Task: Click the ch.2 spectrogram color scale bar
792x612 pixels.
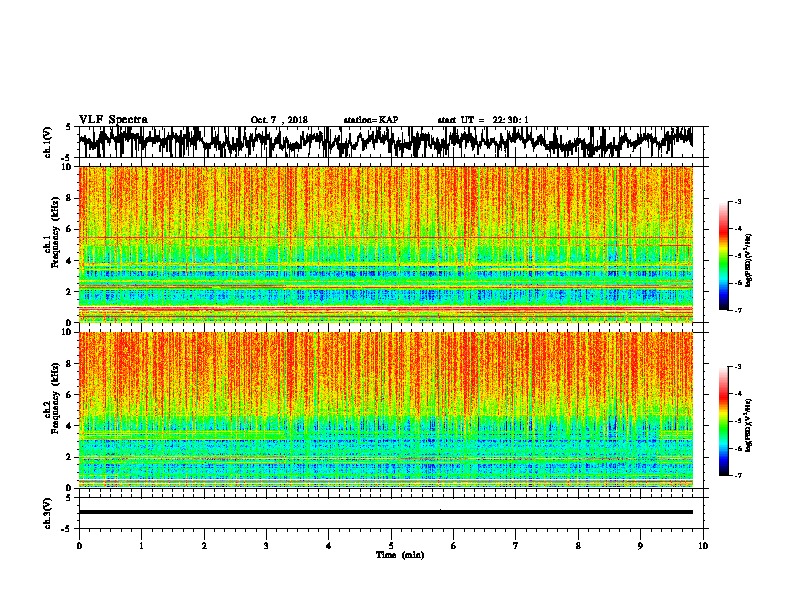Action: 723,421
